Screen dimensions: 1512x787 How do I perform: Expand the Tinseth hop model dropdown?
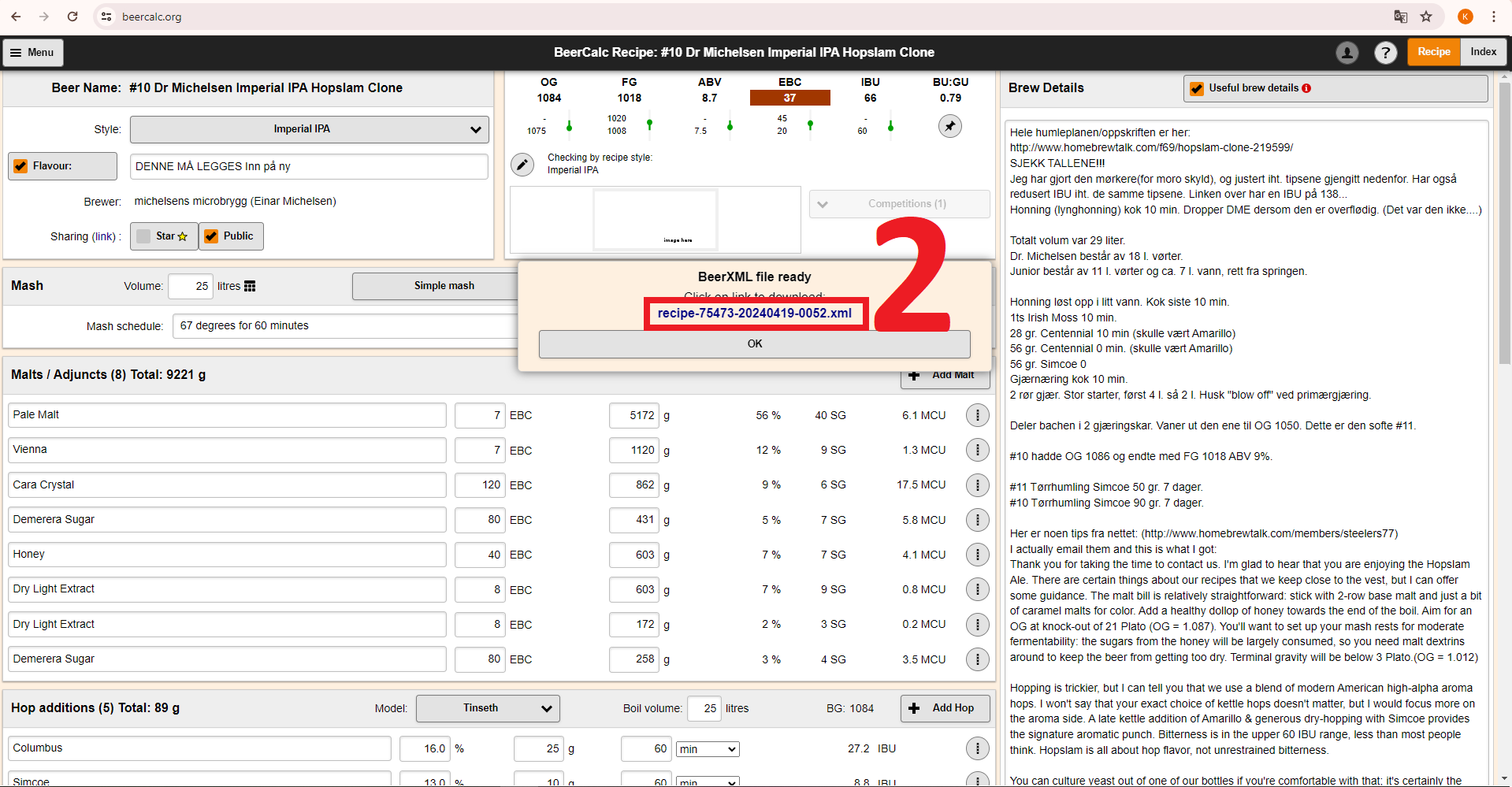click(488, 708)
